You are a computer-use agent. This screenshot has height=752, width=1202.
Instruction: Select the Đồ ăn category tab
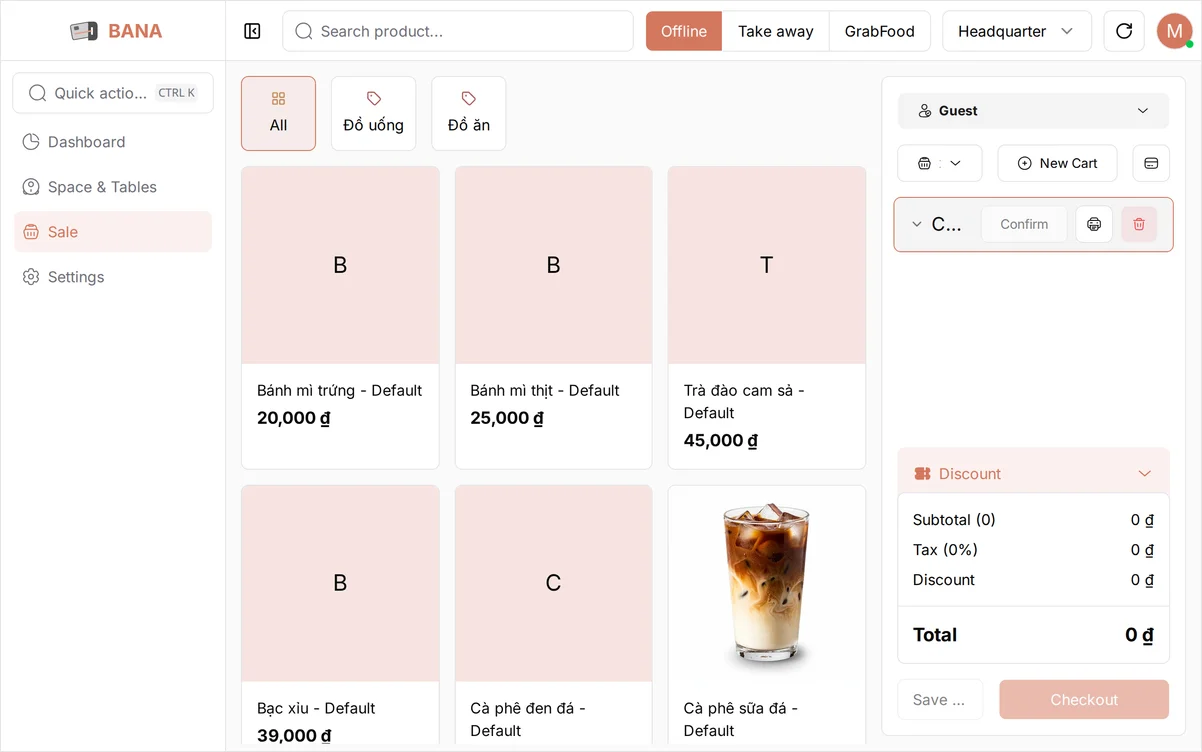(x=468, y=113)
